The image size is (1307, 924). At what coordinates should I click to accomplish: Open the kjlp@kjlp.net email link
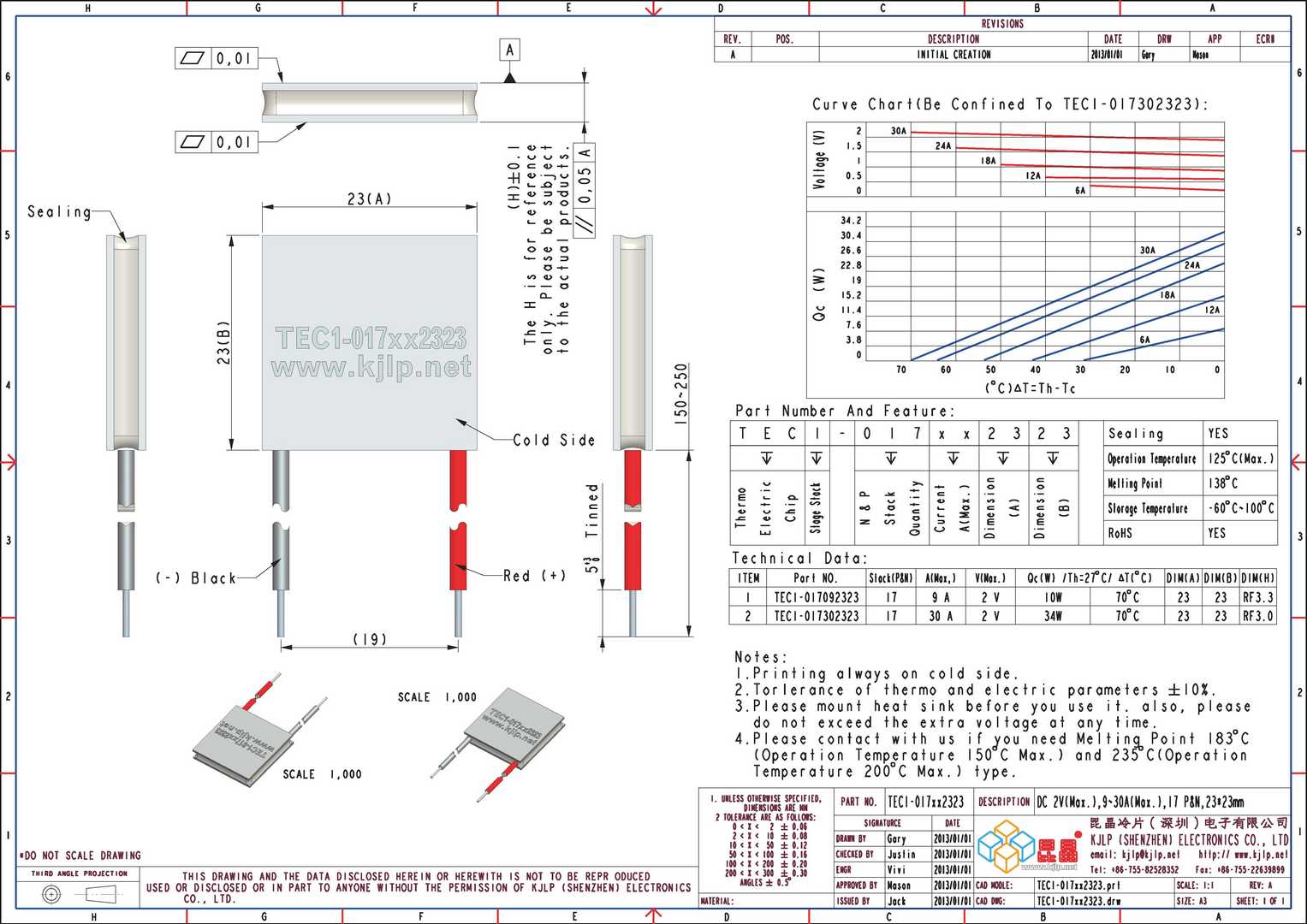tap(1135, 855)
